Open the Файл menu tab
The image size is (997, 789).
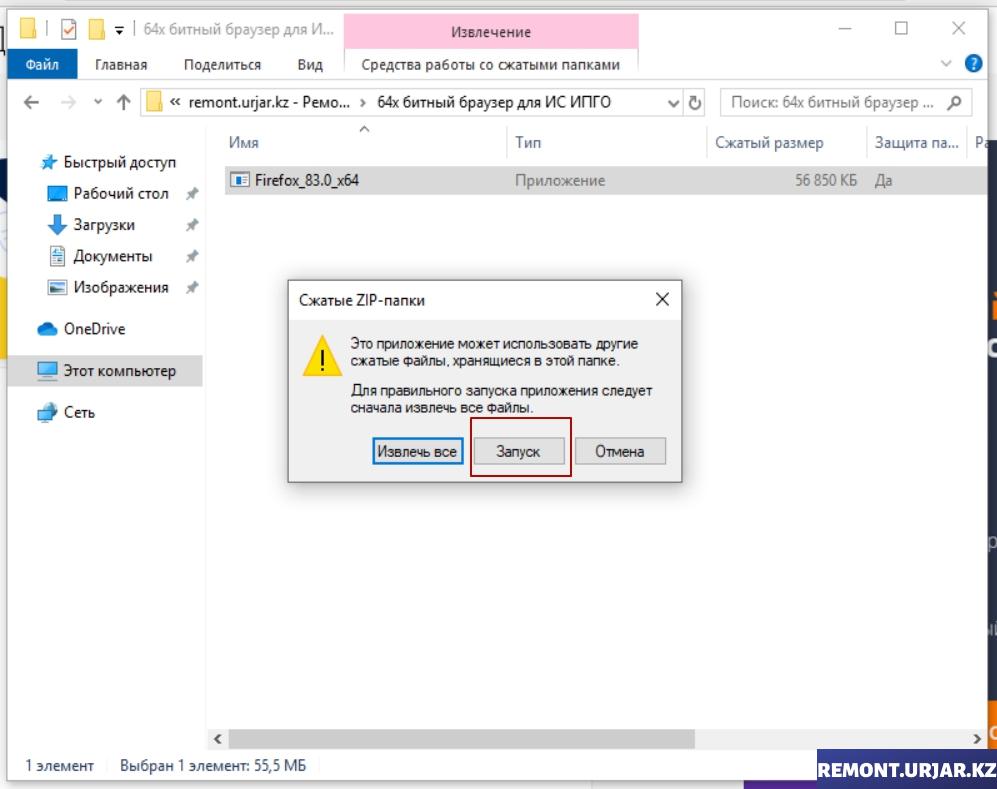pyautogui.click(x=42, y=64)
